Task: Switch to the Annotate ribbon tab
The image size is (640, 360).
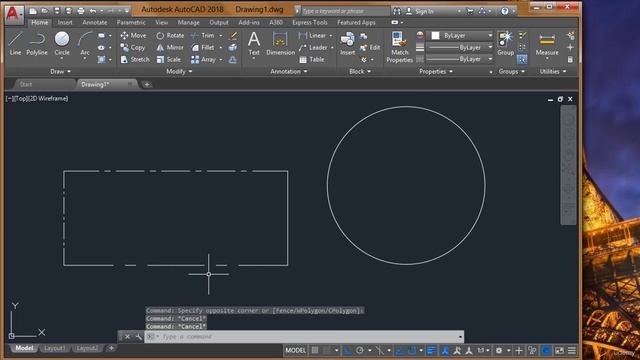Action: point(95,22)
